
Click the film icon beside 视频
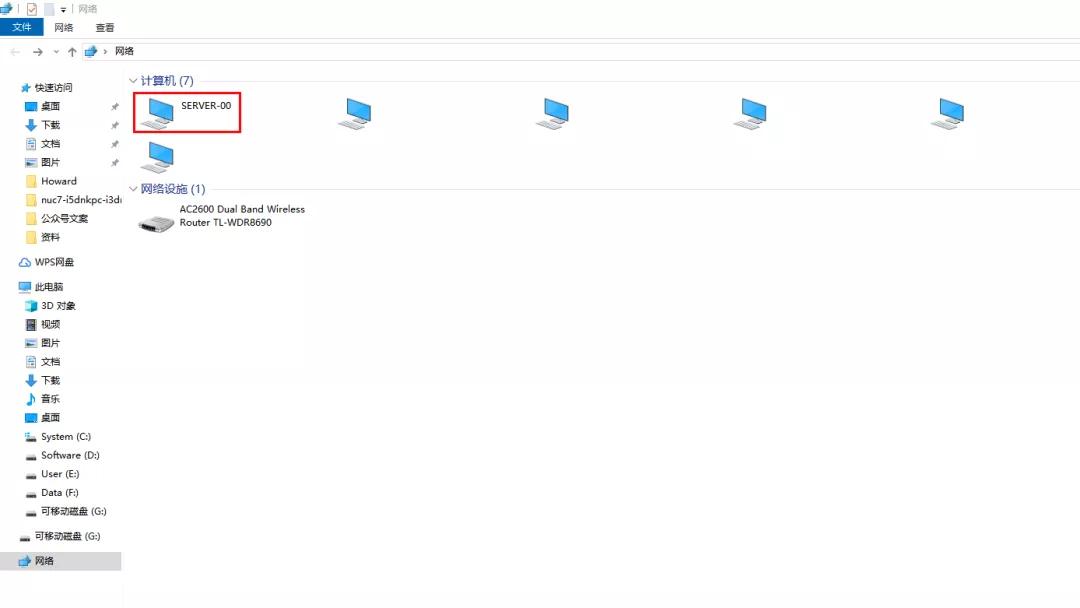(x=31, y=324)
